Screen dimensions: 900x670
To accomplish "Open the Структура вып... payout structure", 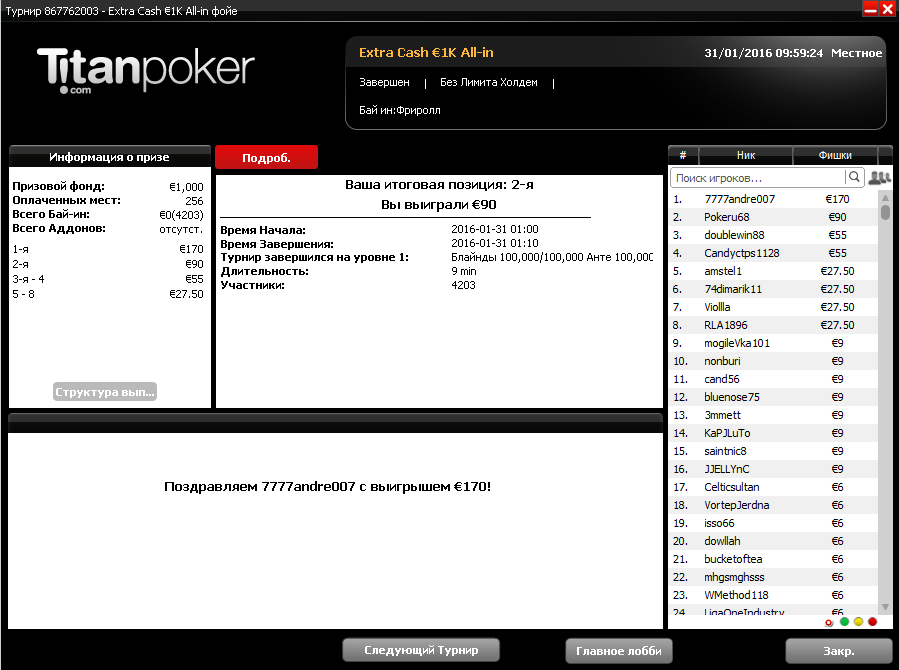I will click(x=105, y=392).
